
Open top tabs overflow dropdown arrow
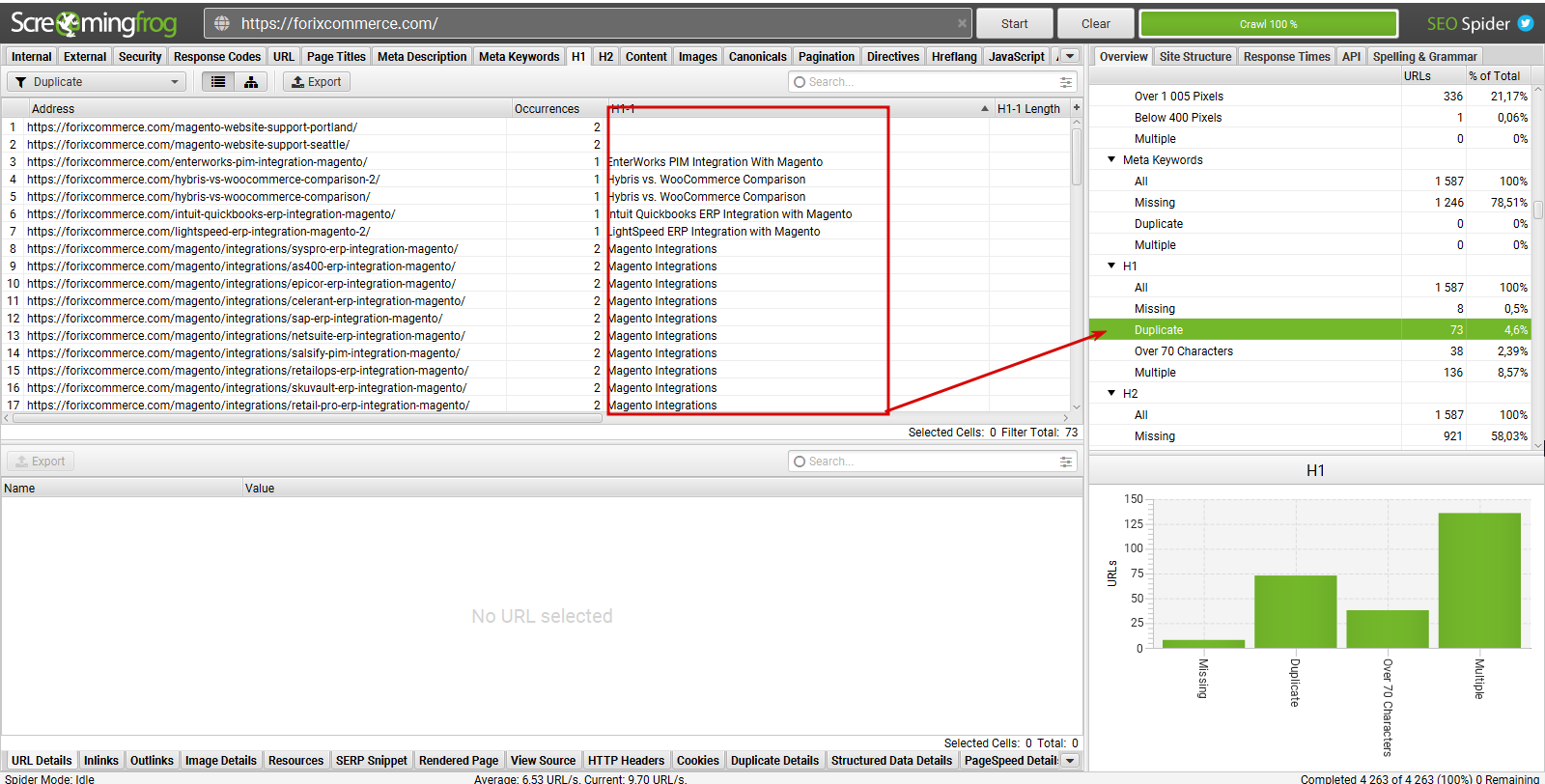click(x=1070, y=56)
